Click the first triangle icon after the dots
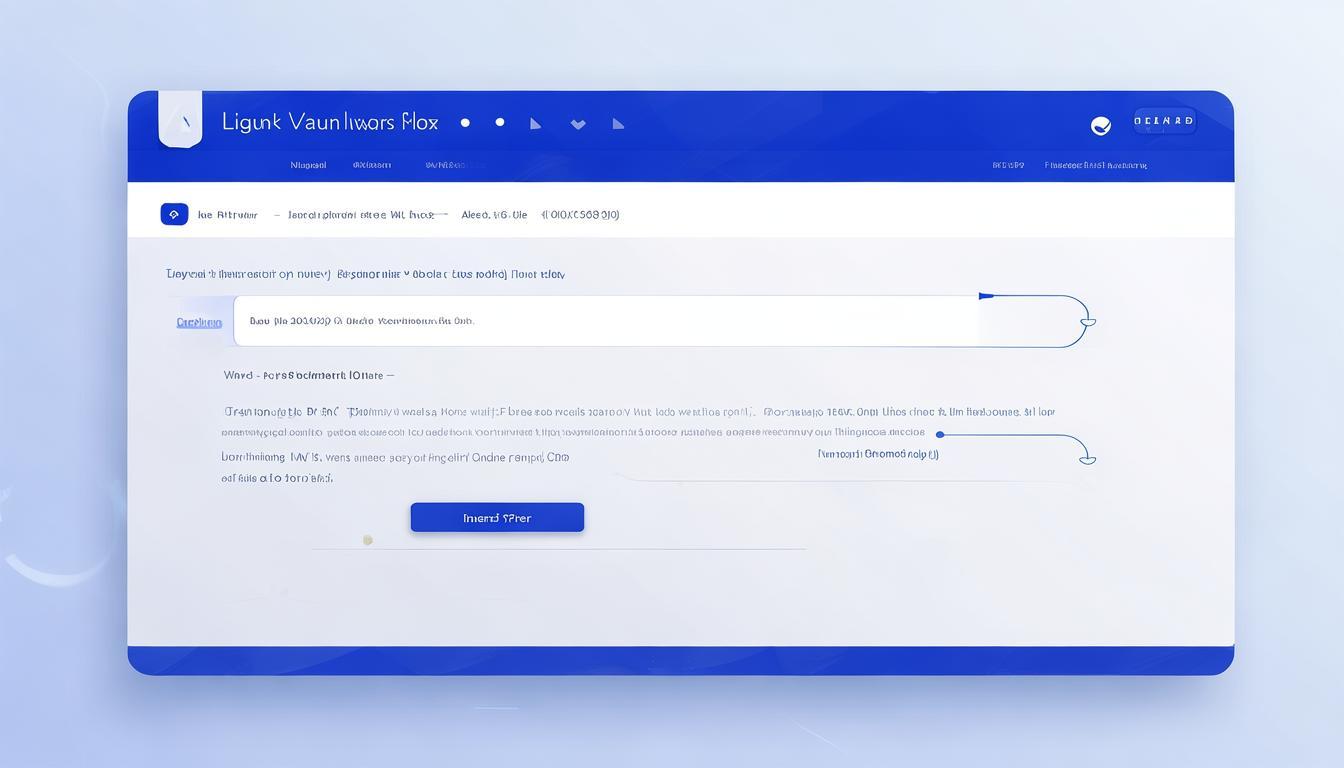1344x768 pixels. pyautogui.click(x=536, y=124)
